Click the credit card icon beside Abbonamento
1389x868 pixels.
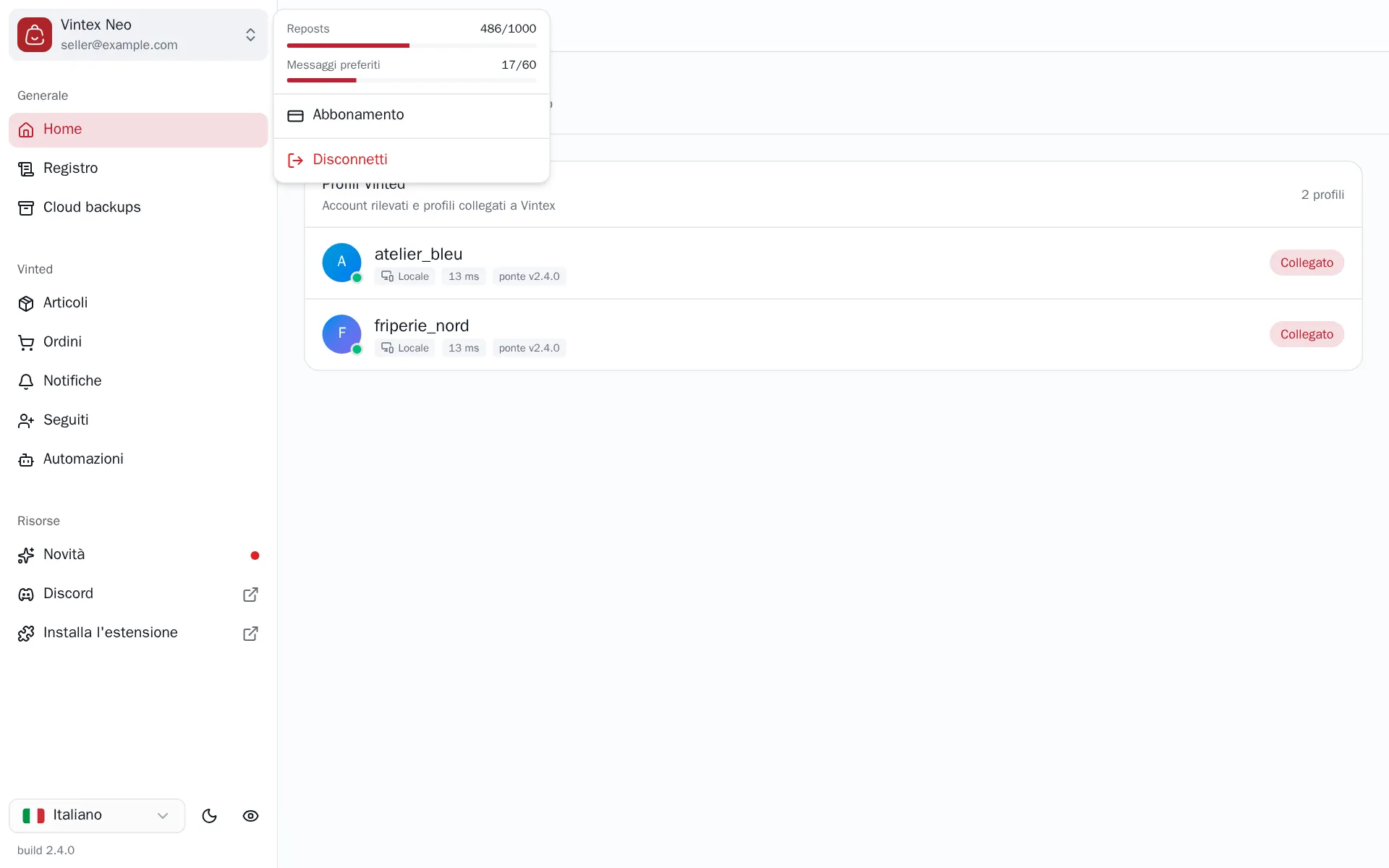(x=295, y=116)
